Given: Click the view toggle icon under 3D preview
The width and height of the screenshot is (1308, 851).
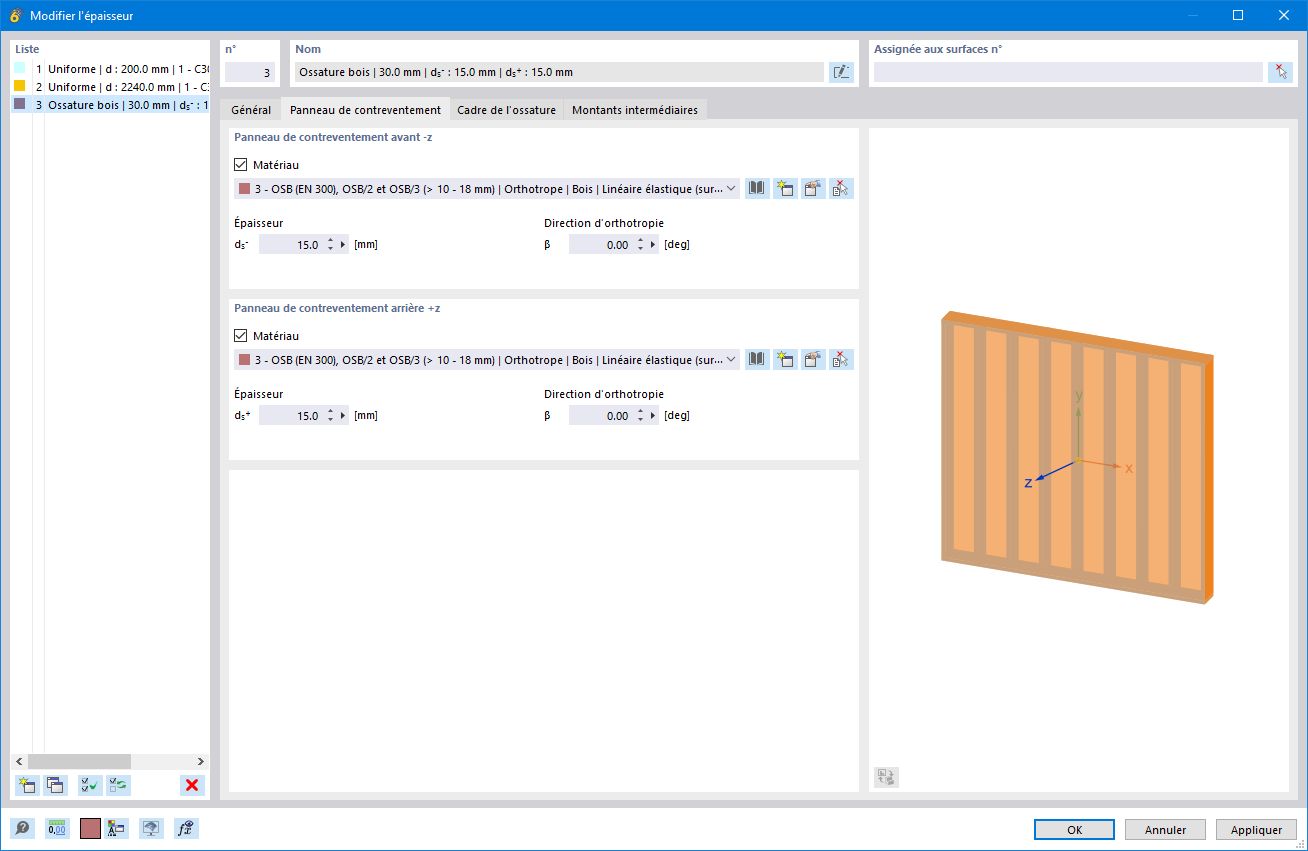Looking at the screenshot, I should coord(886,777).
